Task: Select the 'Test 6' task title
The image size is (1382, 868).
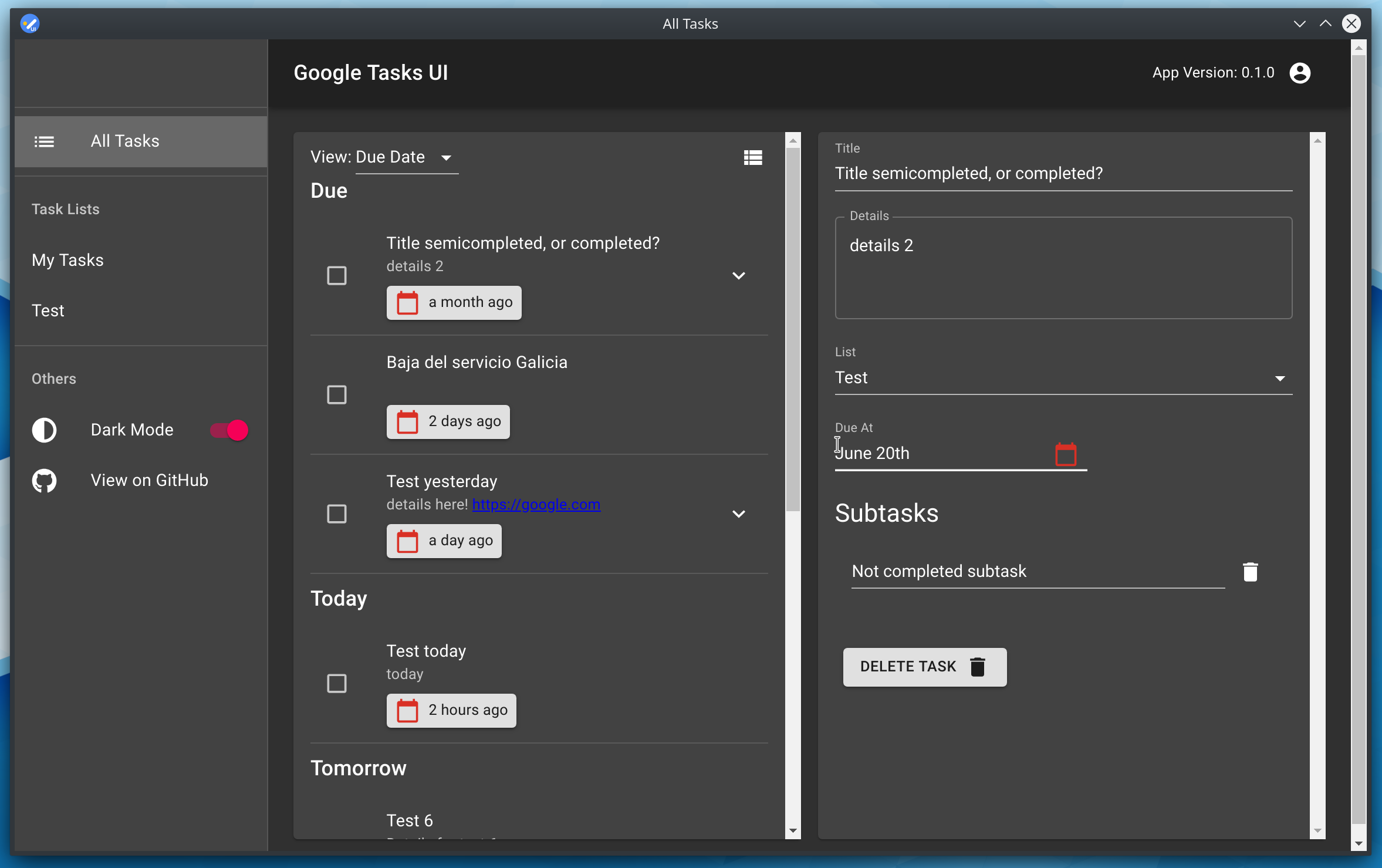Action: pos(410,821)
